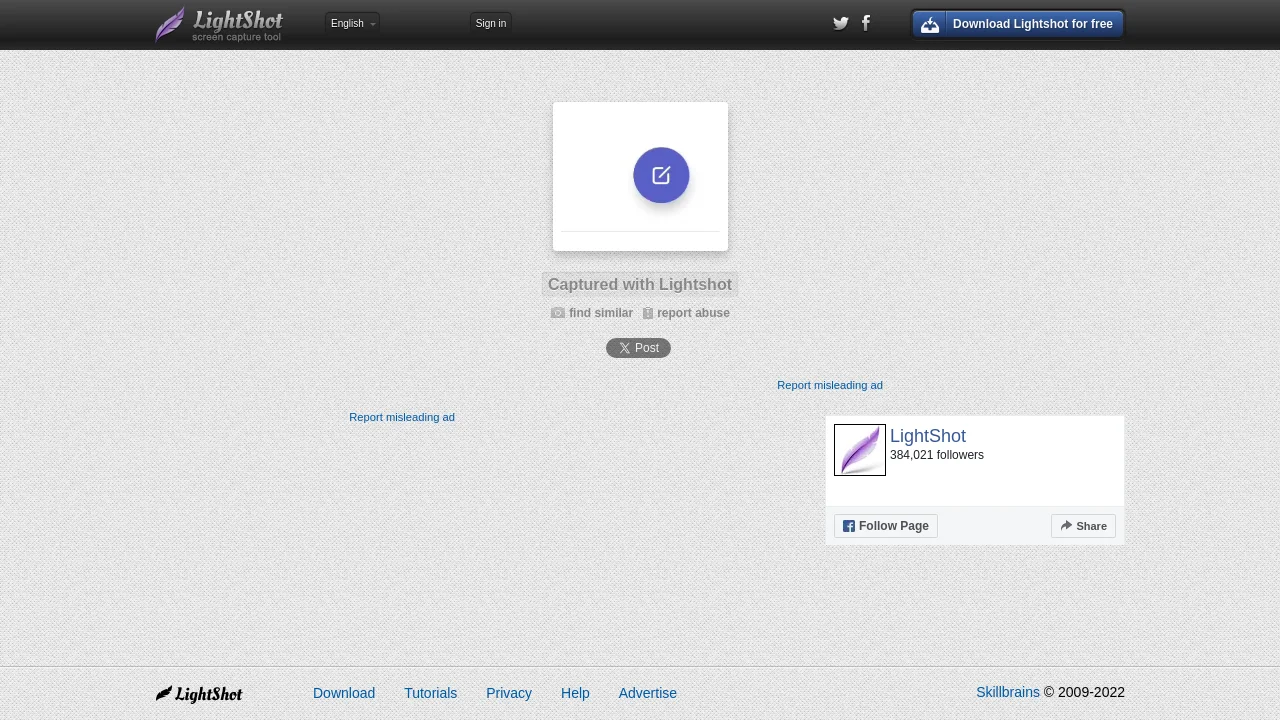Click the X Post share button
The height and width of the screenshot is (720, 1280).
pos(638,348)
